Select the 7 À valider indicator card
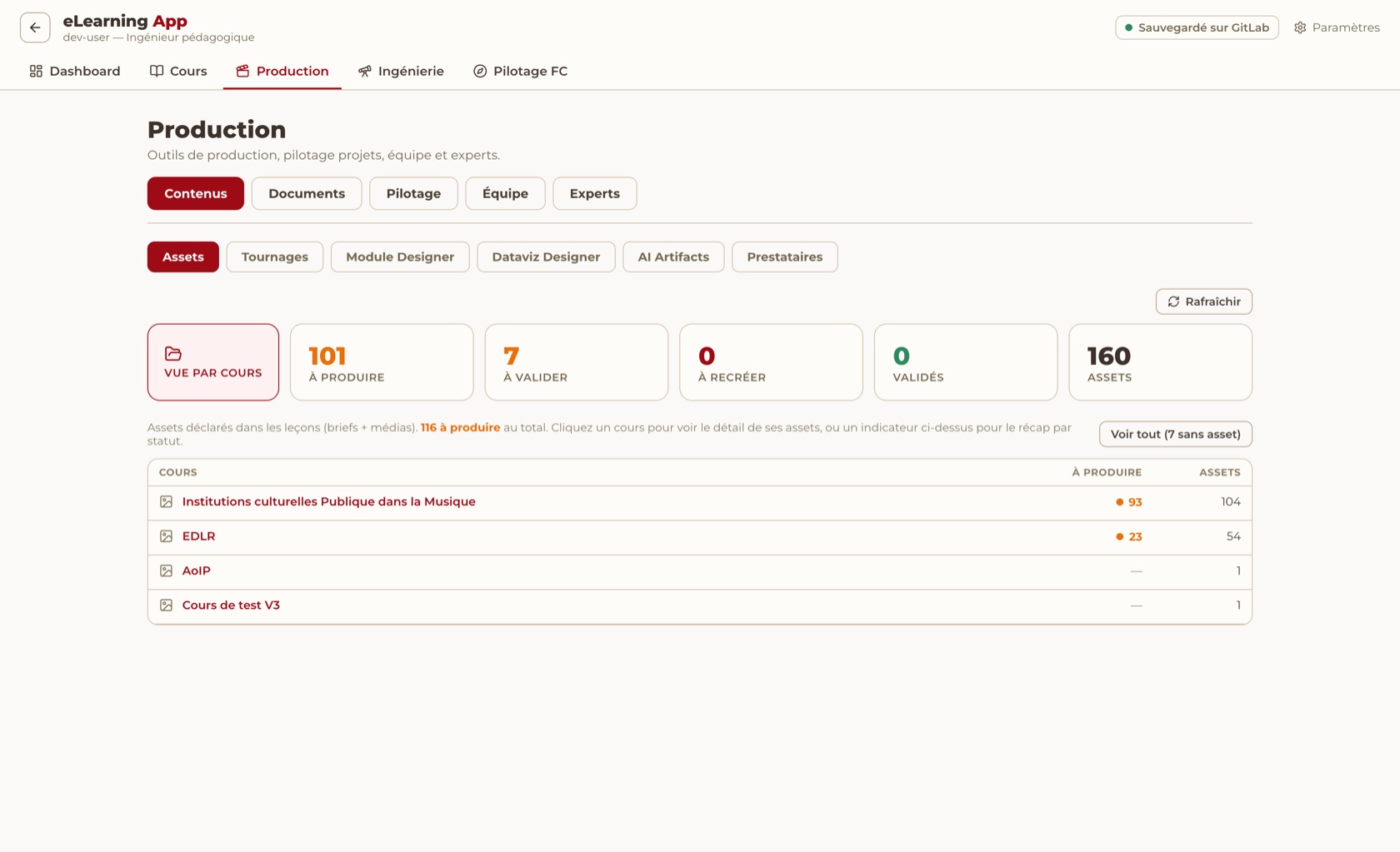This screenshot has width=1400, height=852. [x=577, y=362]
